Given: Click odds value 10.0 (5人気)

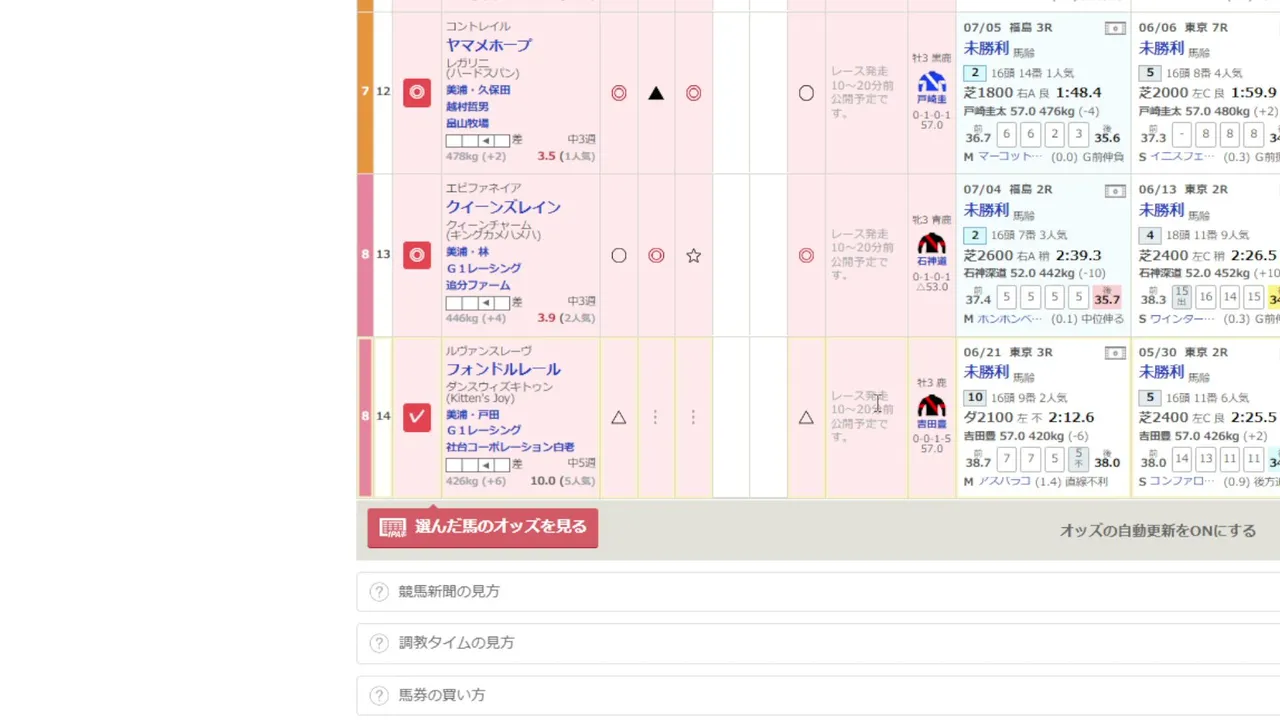Looking at the screenshot, I should (x=563, y=480).
